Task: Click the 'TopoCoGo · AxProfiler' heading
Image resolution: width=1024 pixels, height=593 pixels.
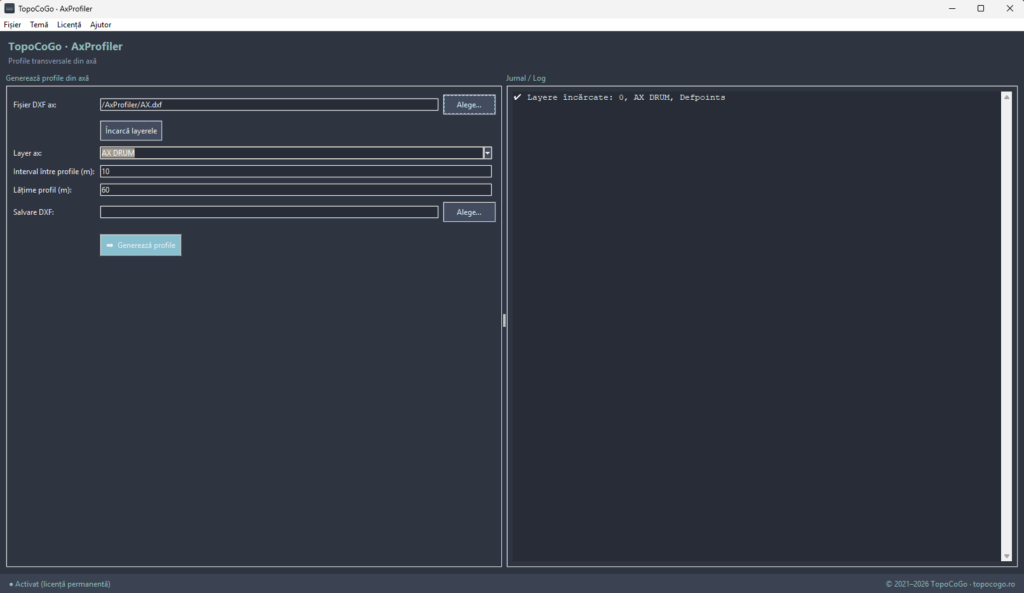Action: pos(65,46)
